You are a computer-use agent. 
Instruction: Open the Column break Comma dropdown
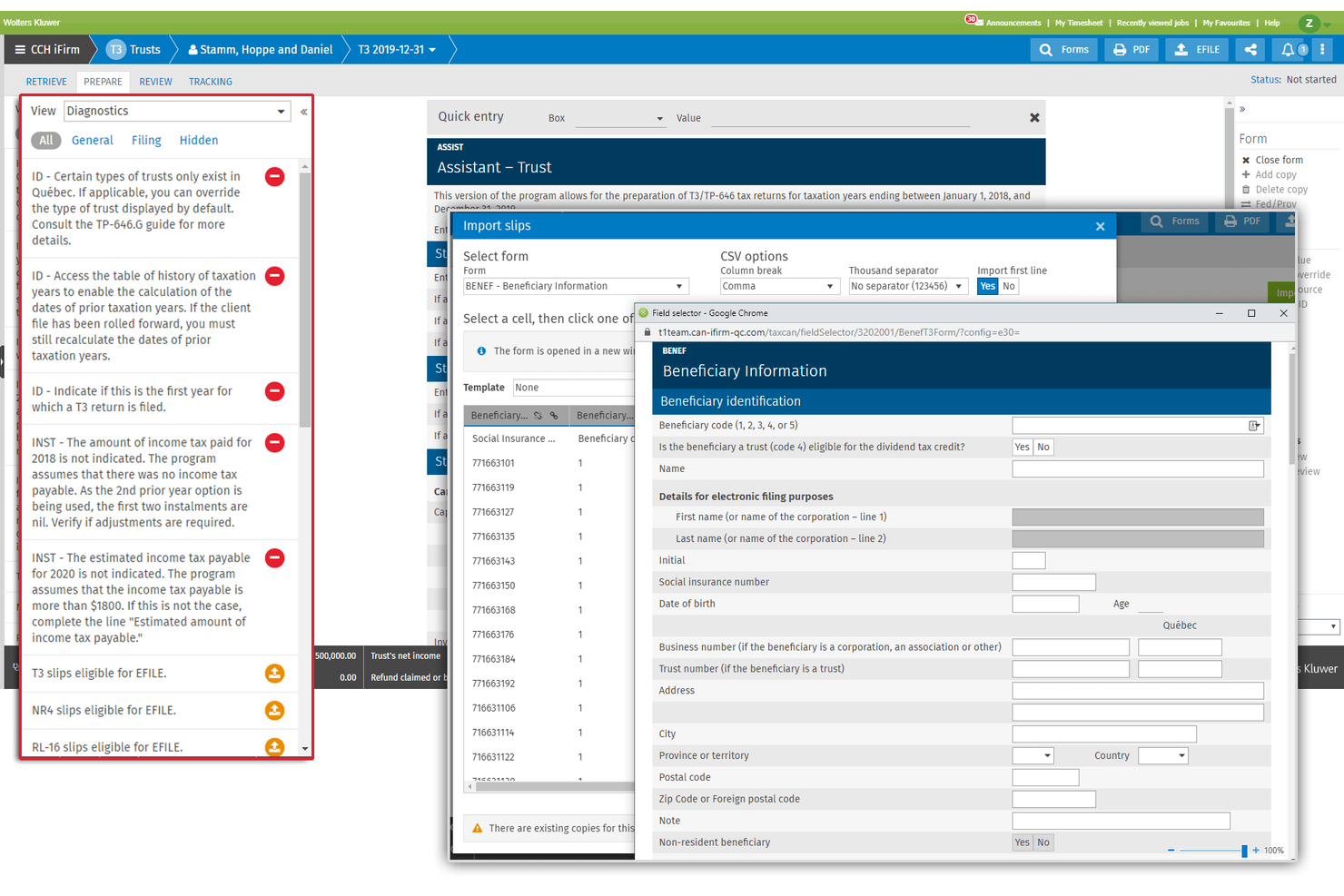[779, 286]
